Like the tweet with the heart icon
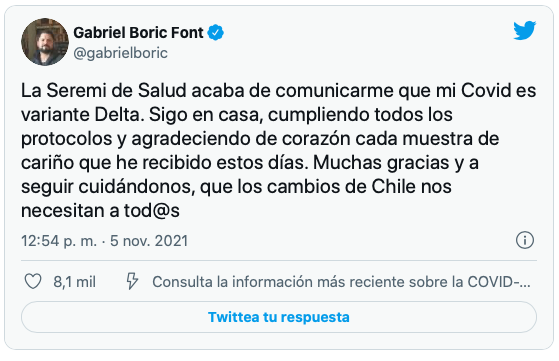559x361 pixels. [33, 282]
